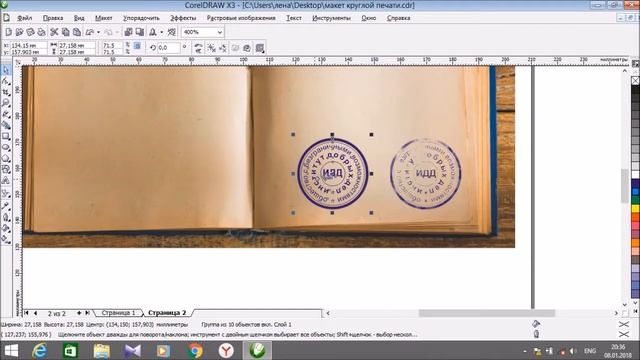Toggle the non-proportional scaling lock
This screenshot has width=640, height=360.
138,46
